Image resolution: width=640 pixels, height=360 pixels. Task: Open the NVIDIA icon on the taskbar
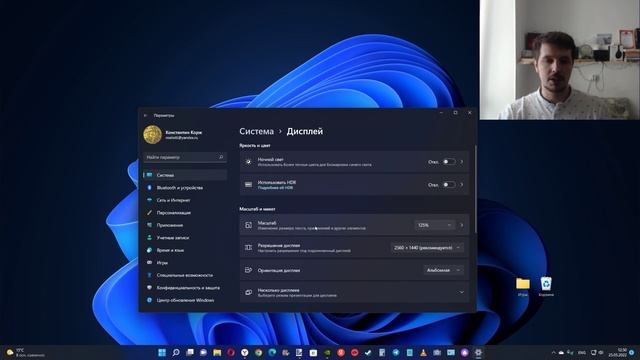tap(327, 353)
